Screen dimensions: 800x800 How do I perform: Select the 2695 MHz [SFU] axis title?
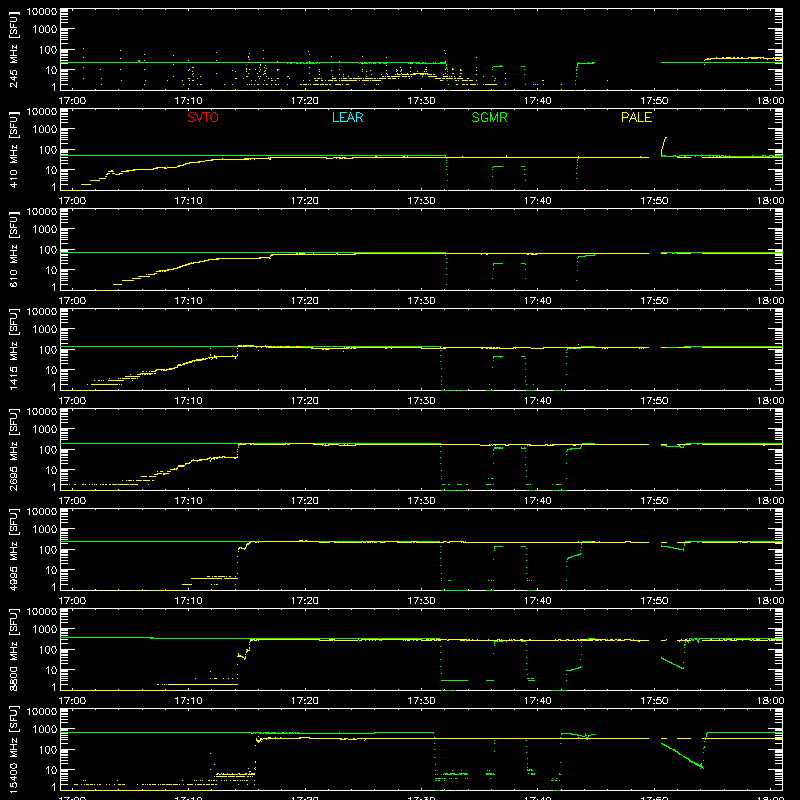pos(14,449)
